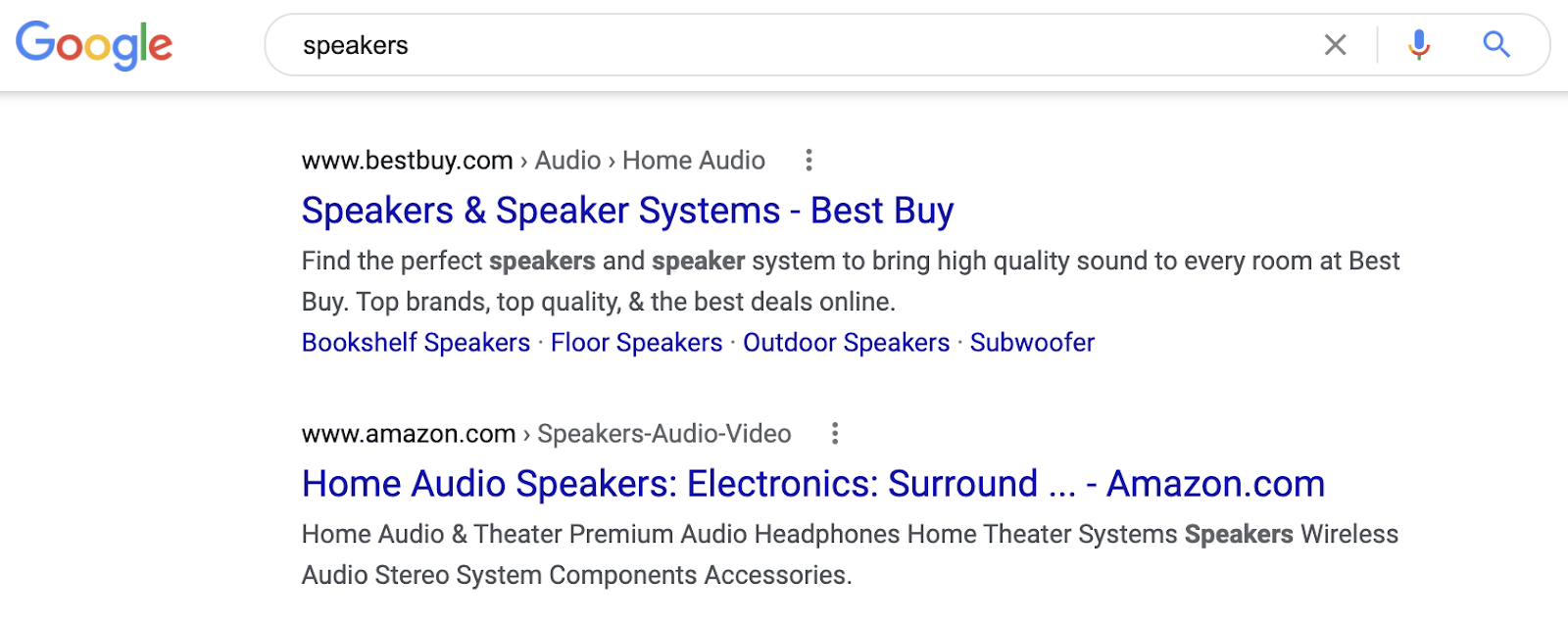1568x621 pixels.
Task: Focus the search field containing "speakers"
Action: [x=784, y=45]
